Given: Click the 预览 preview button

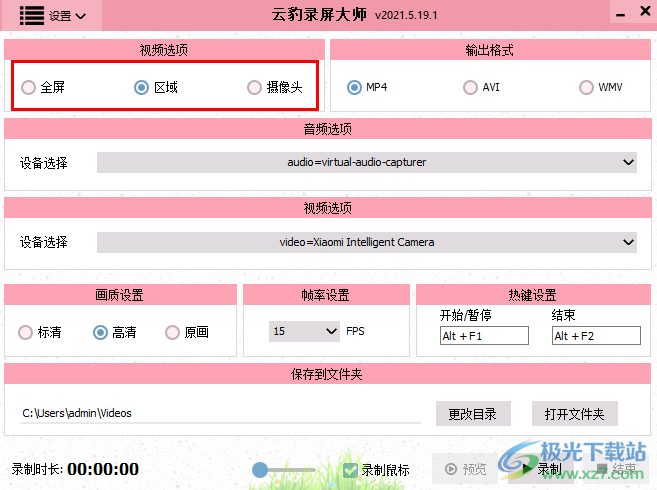Looking at the screenshot, I should point(465,469).
